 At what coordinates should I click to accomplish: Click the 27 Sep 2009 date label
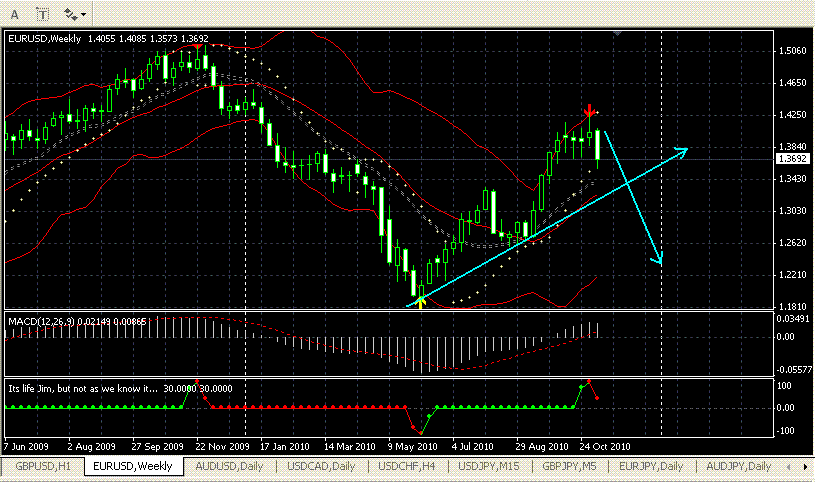click(x=157, y=447)
